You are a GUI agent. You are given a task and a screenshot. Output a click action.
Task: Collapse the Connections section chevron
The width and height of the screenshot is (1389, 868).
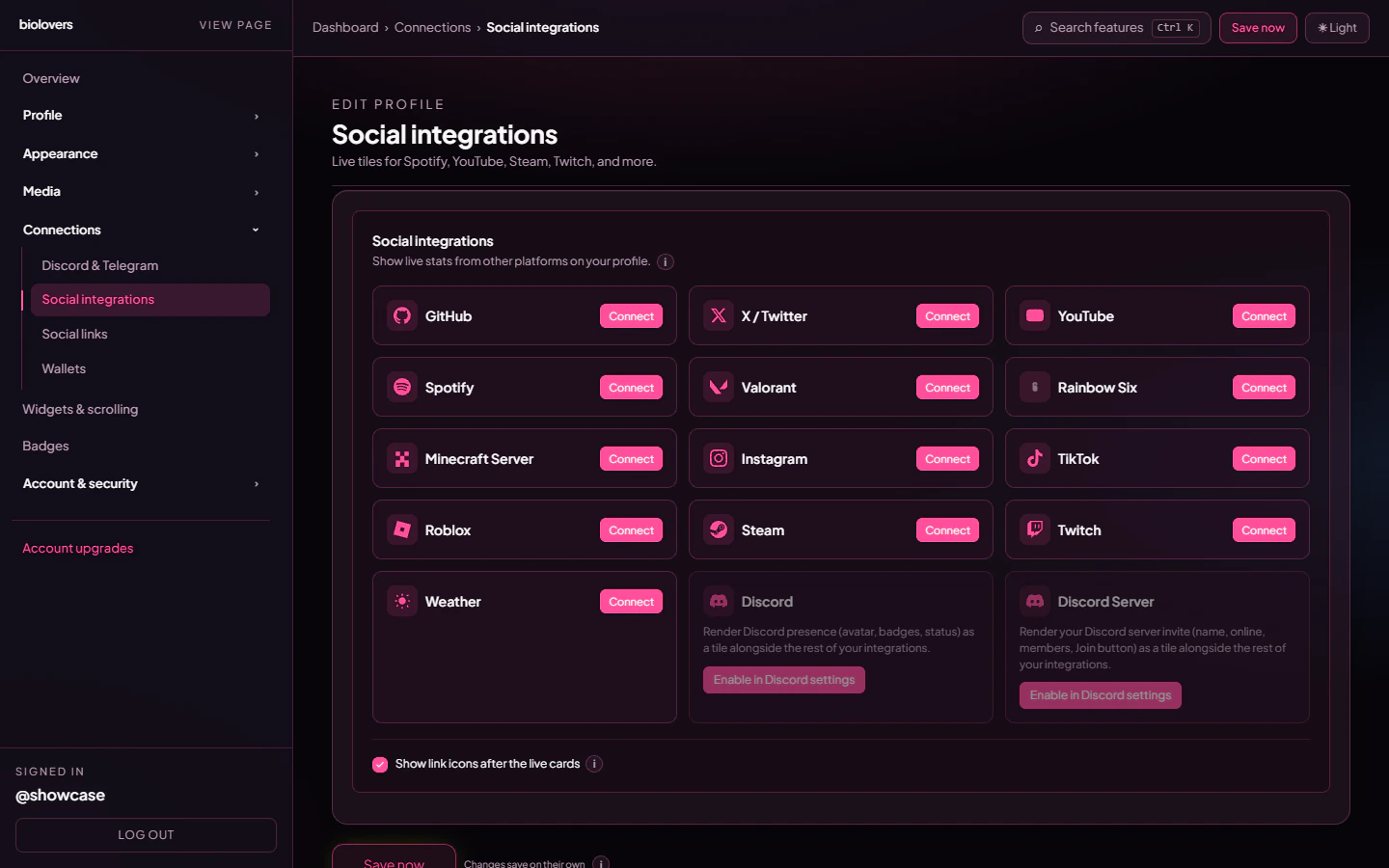click(255, 230)
